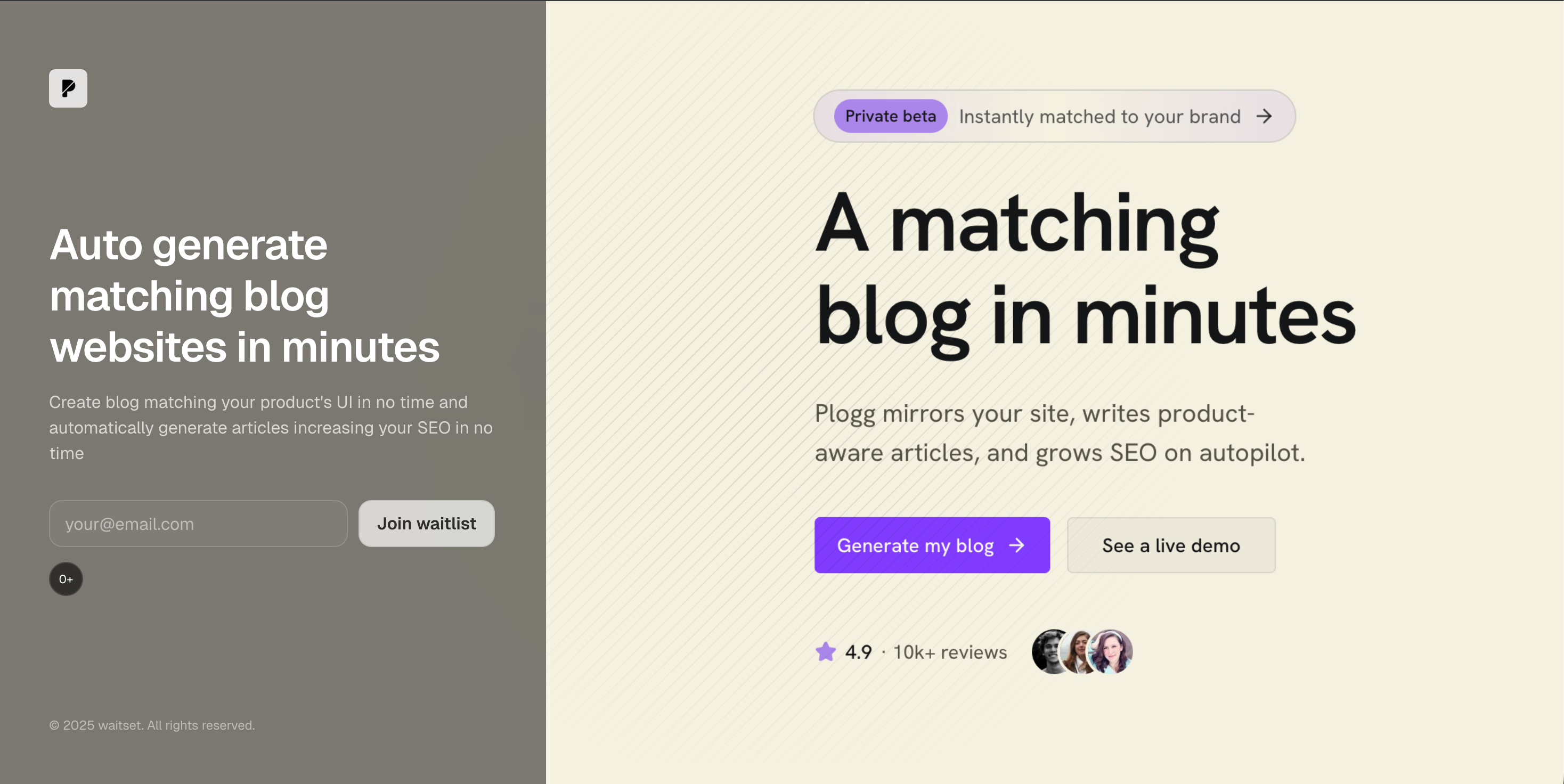Click the arrow icon in the beta banner

click(1264, 116)
